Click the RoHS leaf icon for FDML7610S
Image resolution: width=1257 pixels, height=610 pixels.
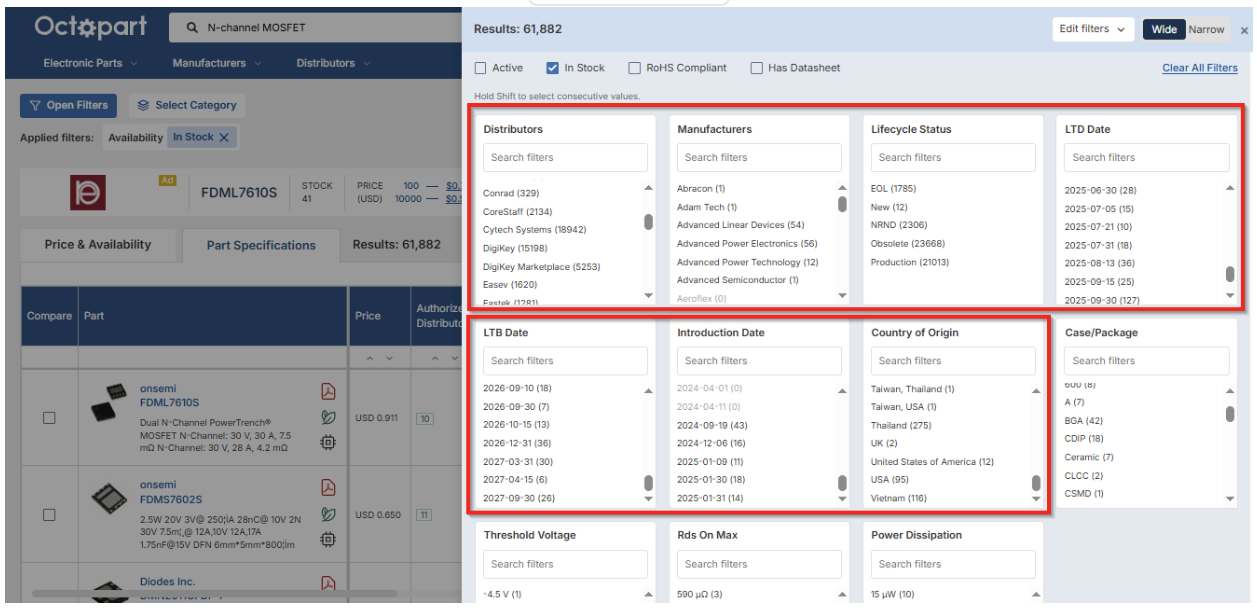(x=327, y=417)
